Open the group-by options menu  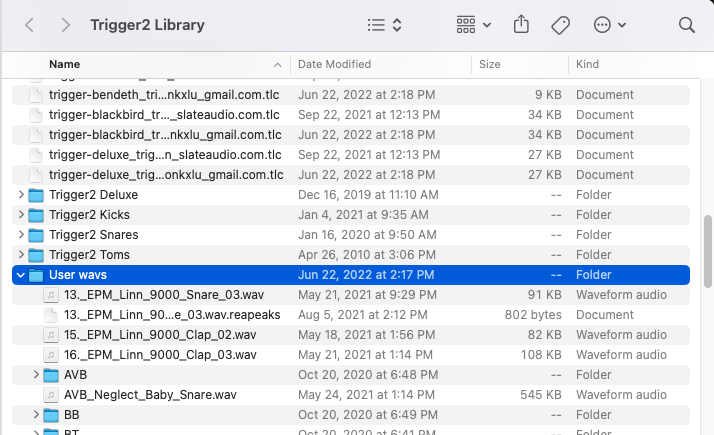(474, 25)
